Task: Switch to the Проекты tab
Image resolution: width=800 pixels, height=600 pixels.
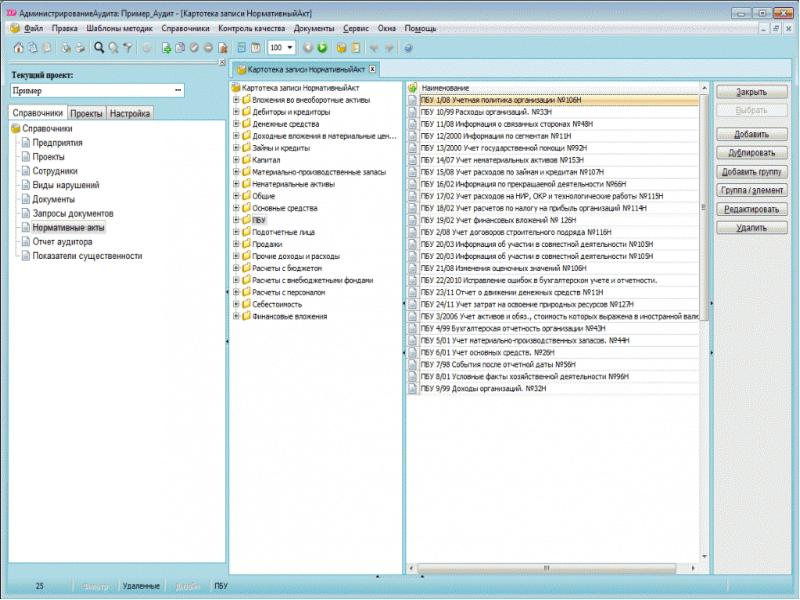Action: [x=87, y=114]
